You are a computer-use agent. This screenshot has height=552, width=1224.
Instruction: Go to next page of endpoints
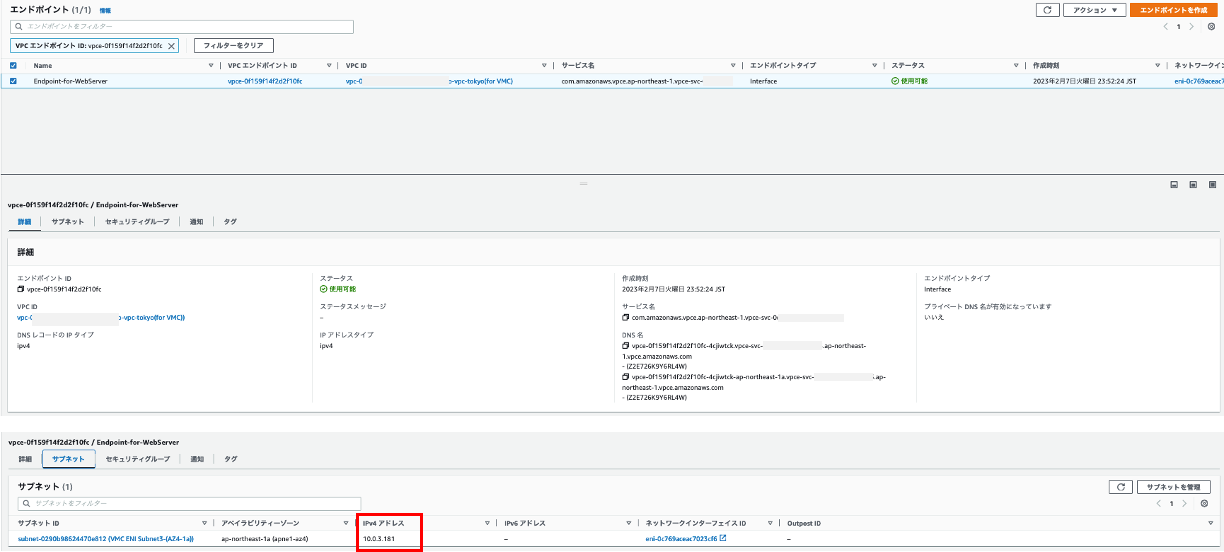click(x=1192, y=27)
